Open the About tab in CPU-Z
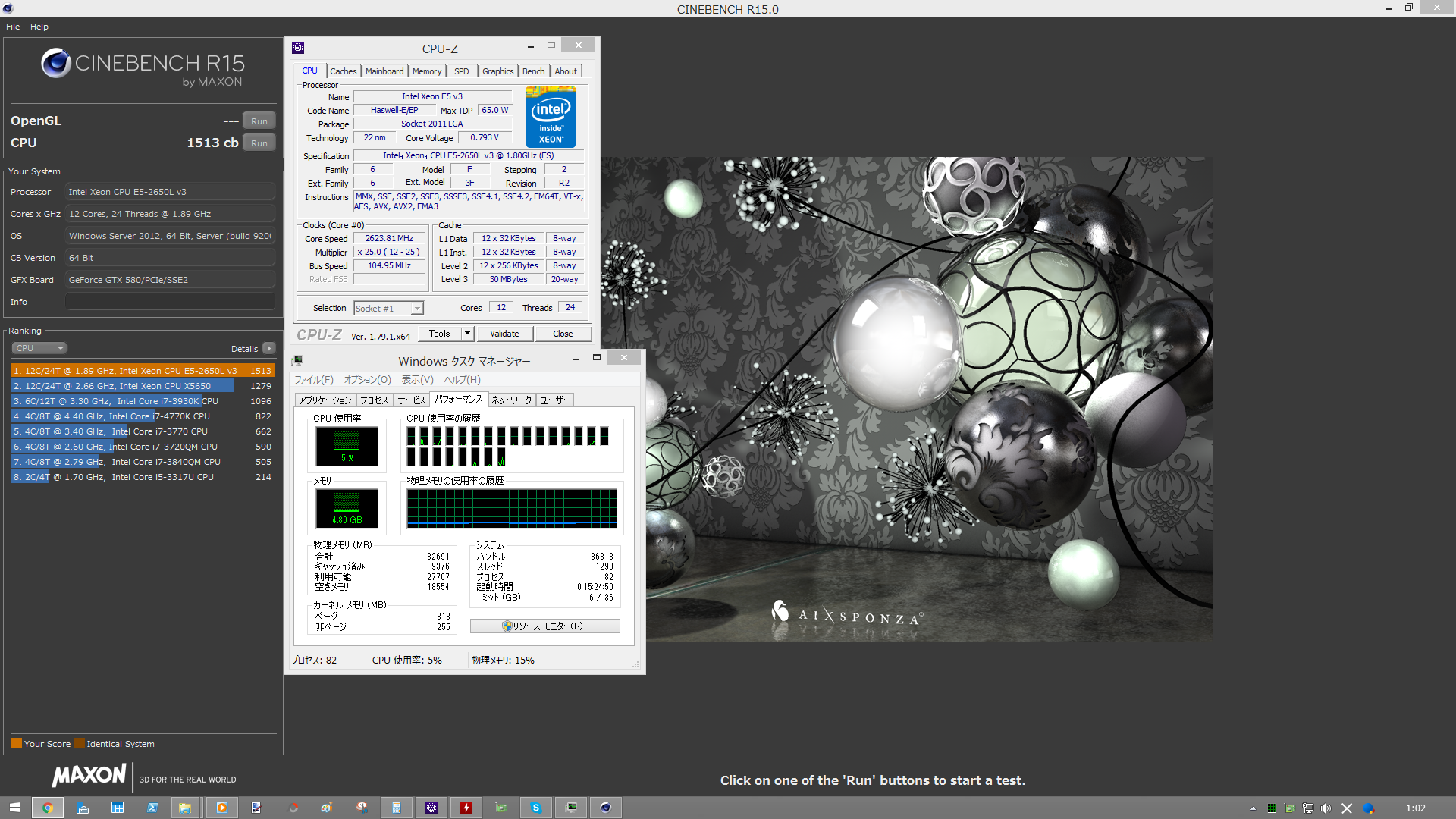Screen dimensions: 1456x819 (566, 71)
